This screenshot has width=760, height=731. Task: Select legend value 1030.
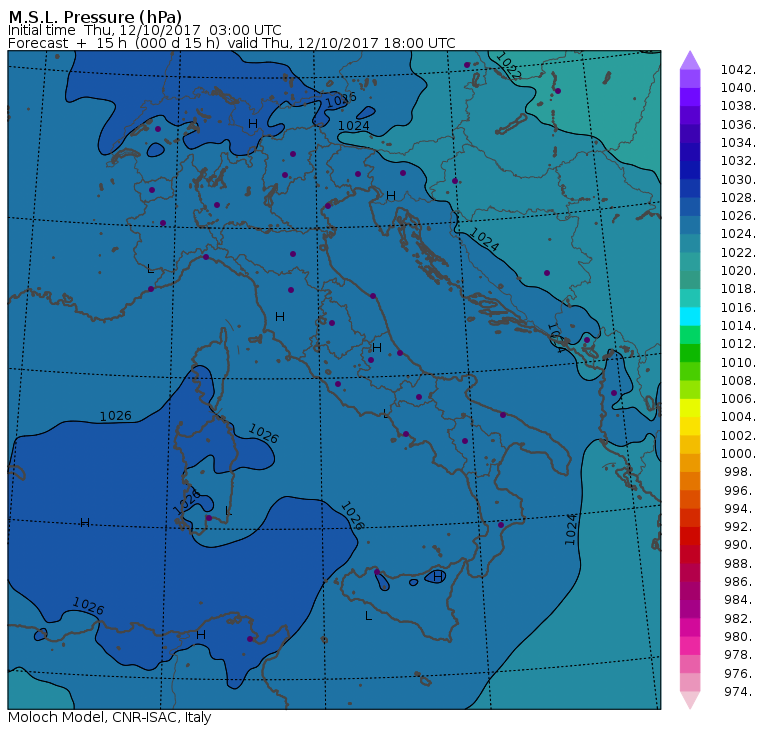pos(738,179)
